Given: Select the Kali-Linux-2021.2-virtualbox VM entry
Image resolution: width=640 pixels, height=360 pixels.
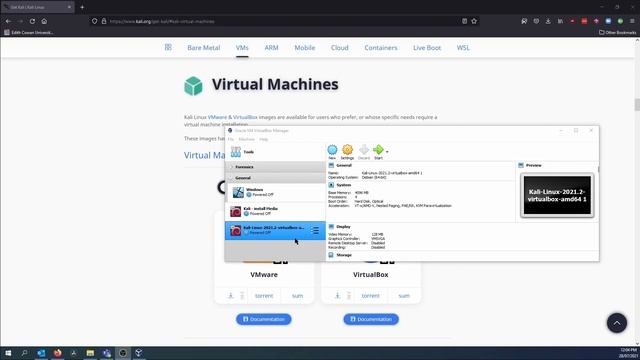Looking at the screenshot, I should 275,230.
